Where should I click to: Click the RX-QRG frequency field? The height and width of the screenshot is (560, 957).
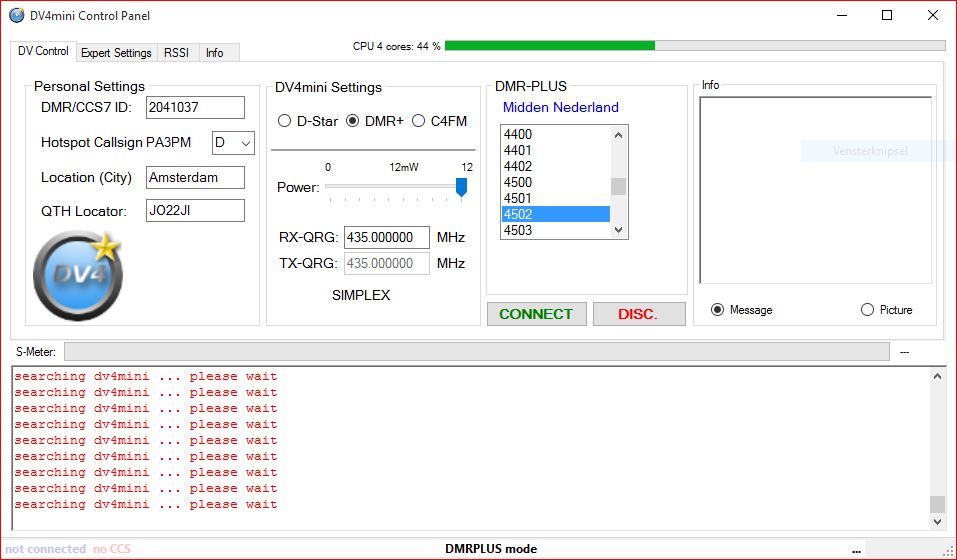[x=387, y=237]
